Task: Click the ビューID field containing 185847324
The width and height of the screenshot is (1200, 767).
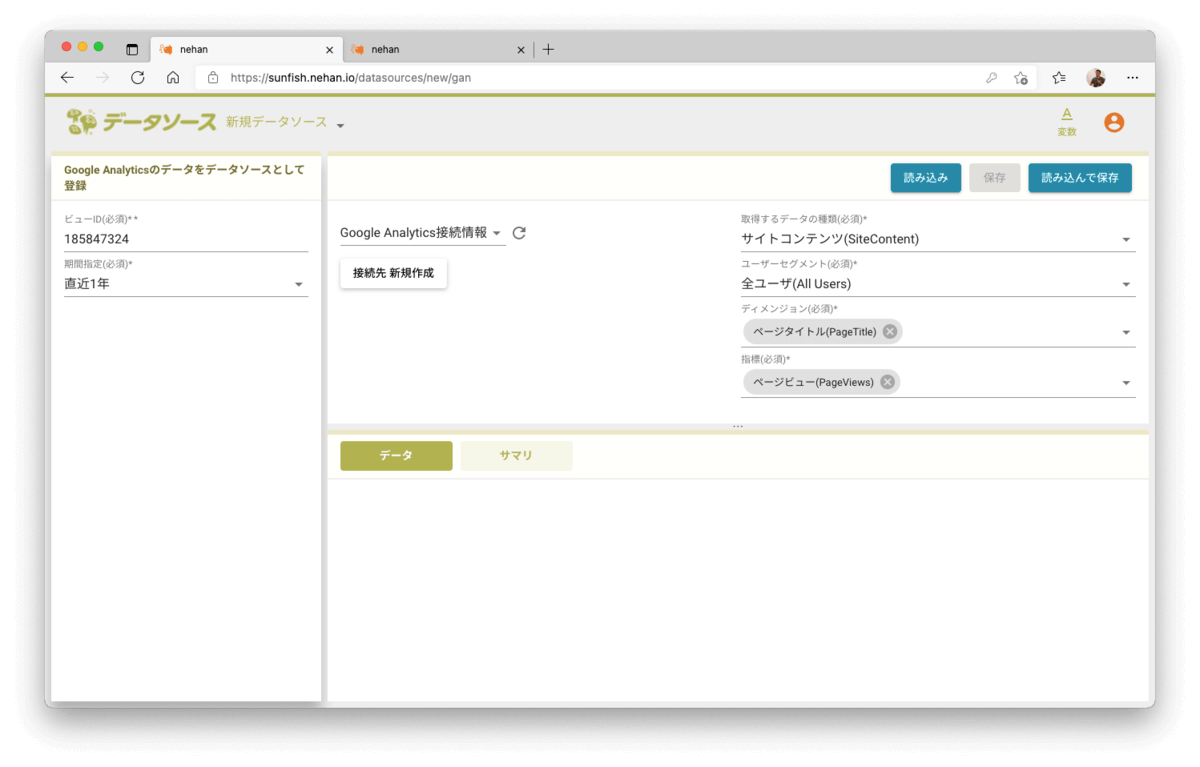Action: [186, 239]
